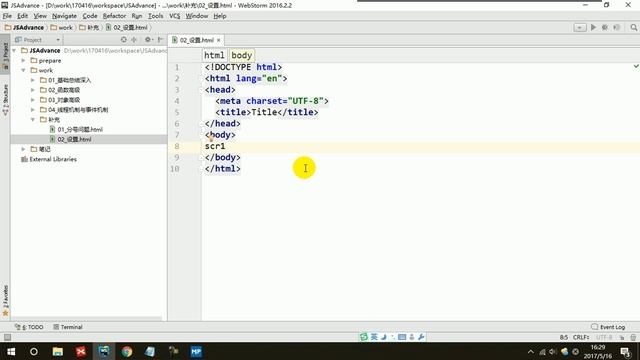Click the WebStorm taskbar icon

pos(104,351)
